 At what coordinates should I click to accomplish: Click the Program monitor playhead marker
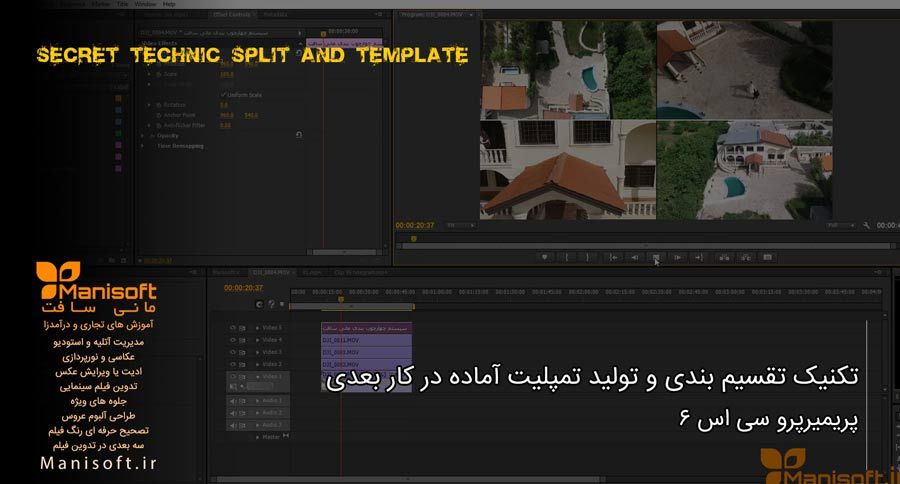[x=413, y=238]
